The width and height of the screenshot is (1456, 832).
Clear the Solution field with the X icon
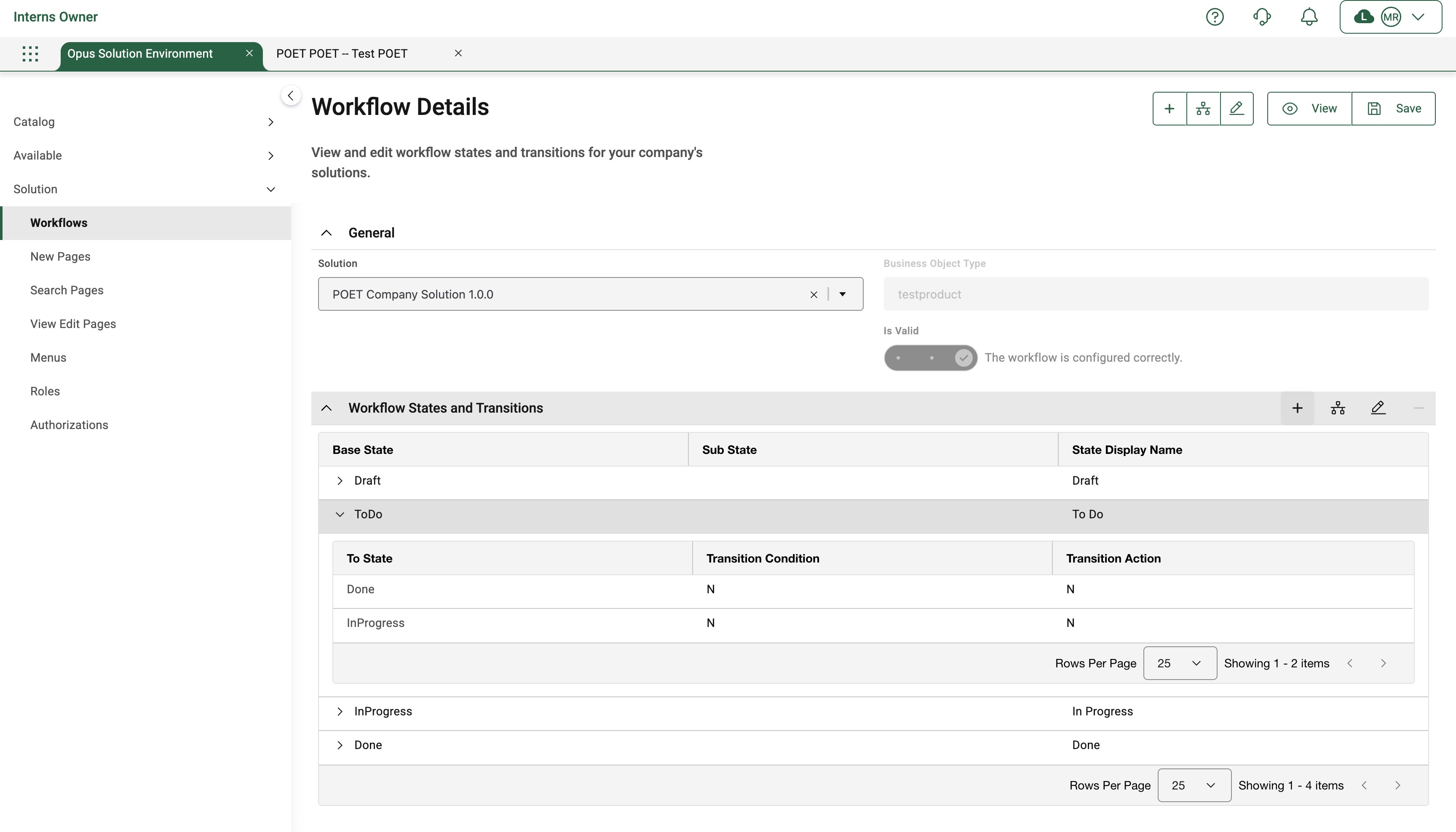(814, 295)
